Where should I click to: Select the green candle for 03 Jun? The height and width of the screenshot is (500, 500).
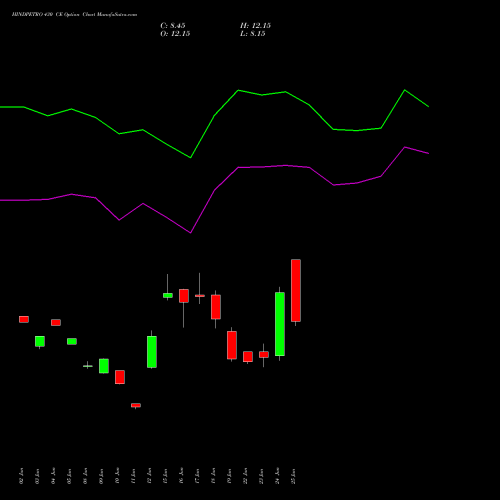pyautogui.click(x=40, y=341)
